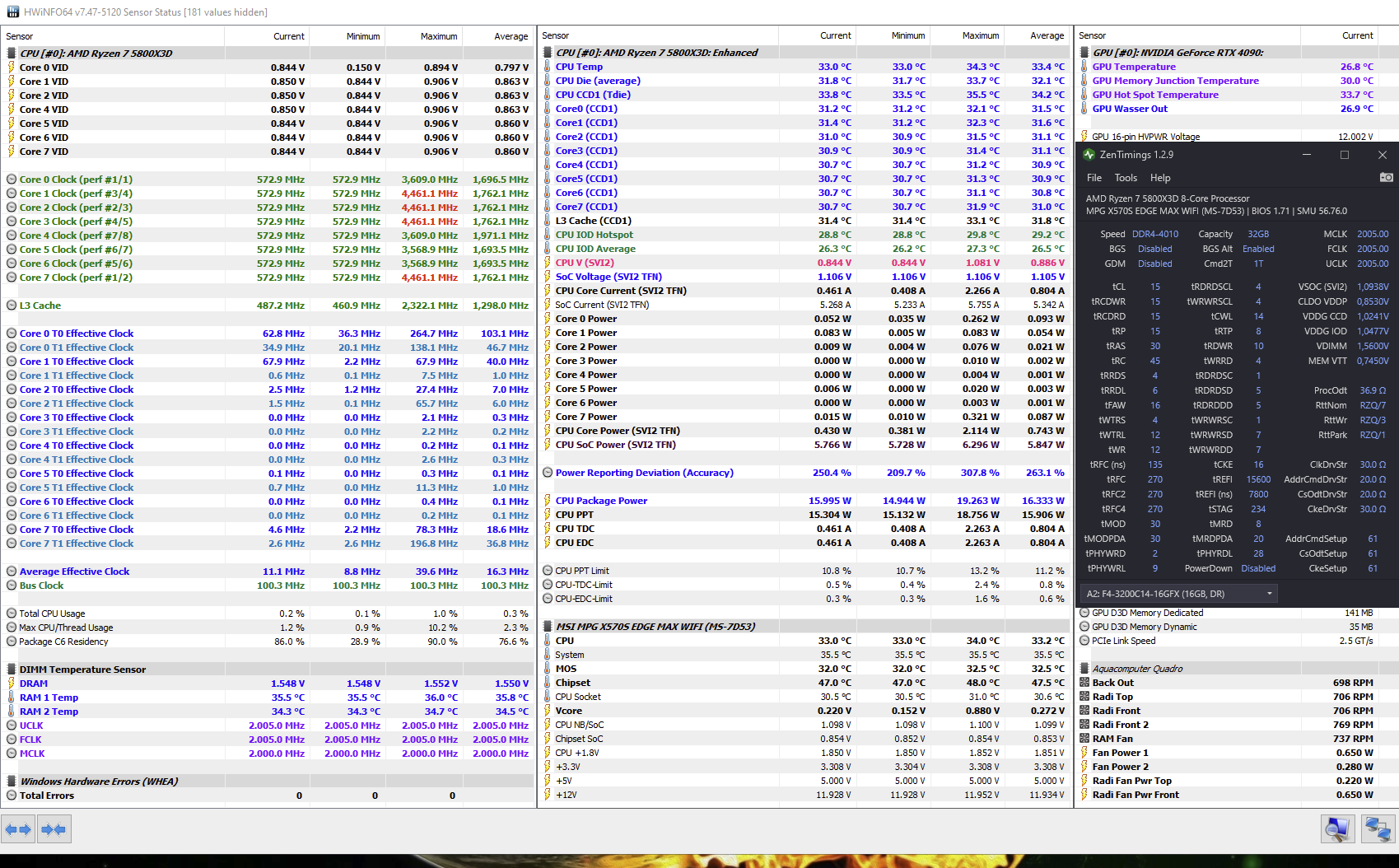Click the icon beside Total CPU Usage
Image resolution: width=1399 pixels, height=868 pixels.
(12, 614)
